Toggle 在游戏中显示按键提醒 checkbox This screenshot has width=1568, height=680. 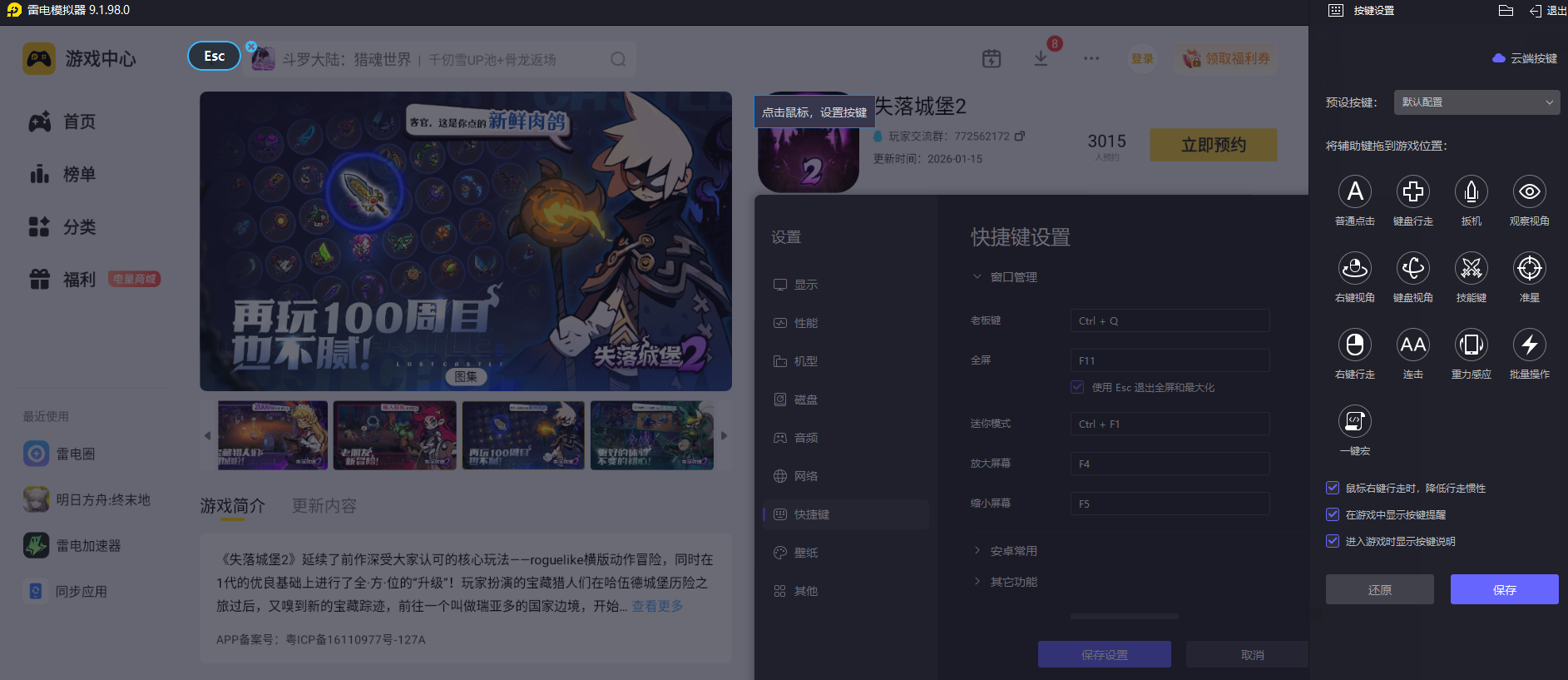[x=1333, y=514]
